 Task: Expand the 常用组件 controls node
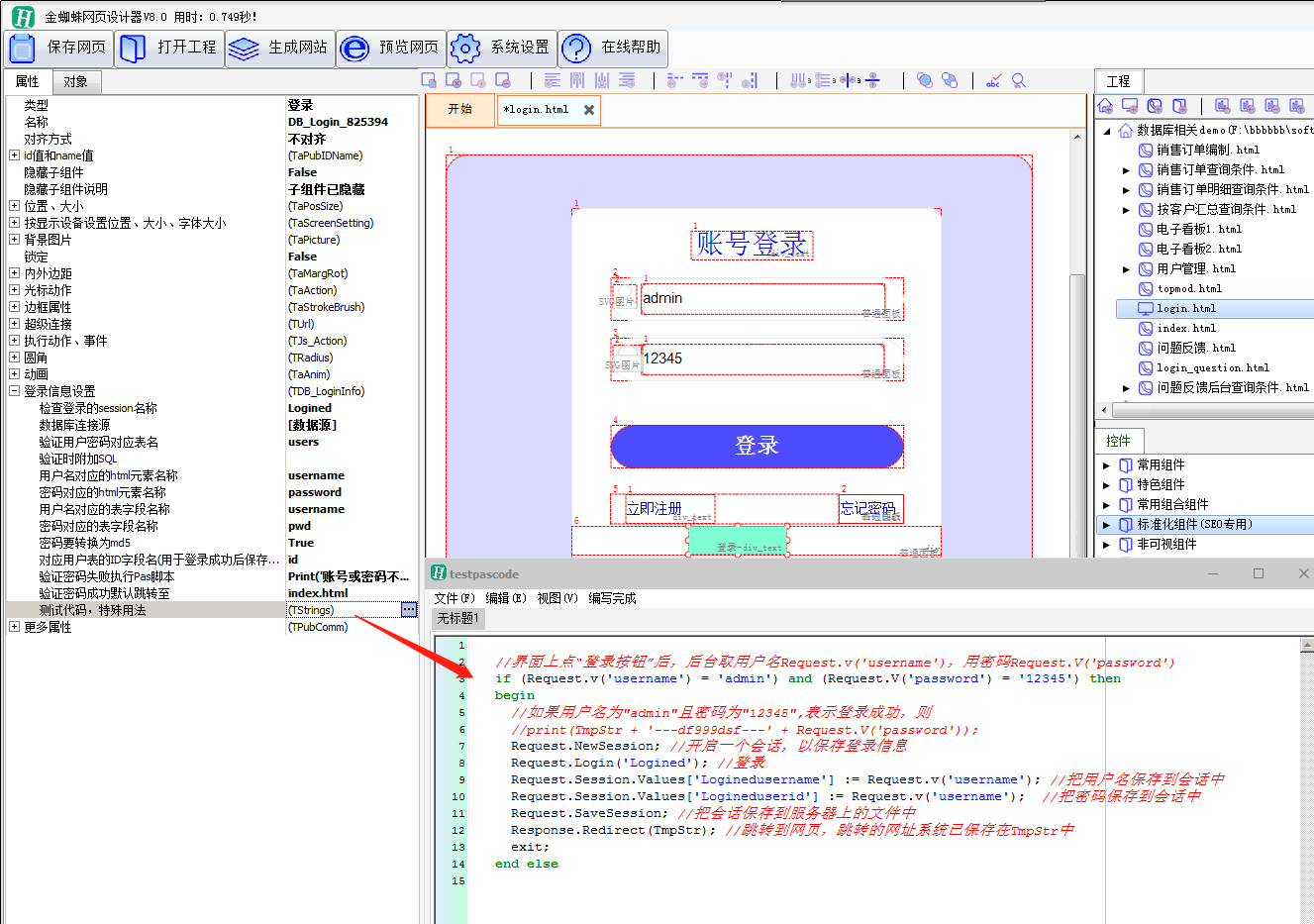point(1106,465)
